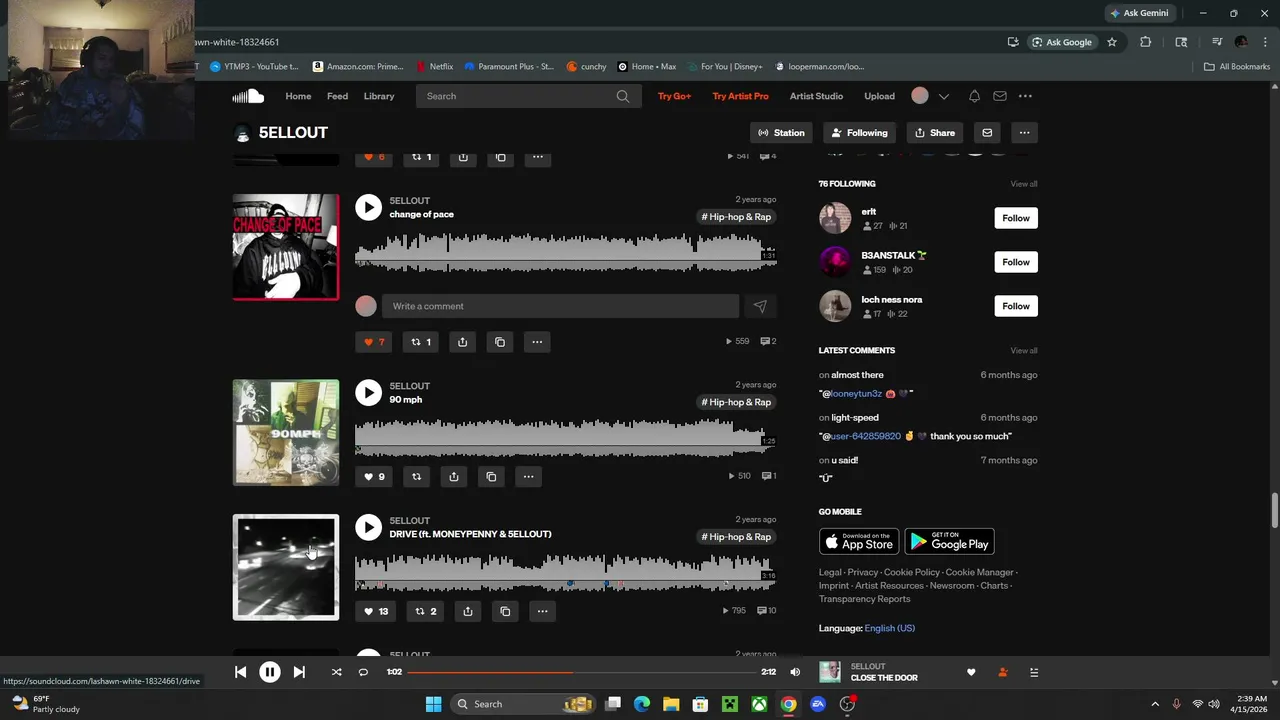
Task: Filter by Hip-hop & Rap tag on 90 mph
Action: pyautogui.click(x=736, y=402)
